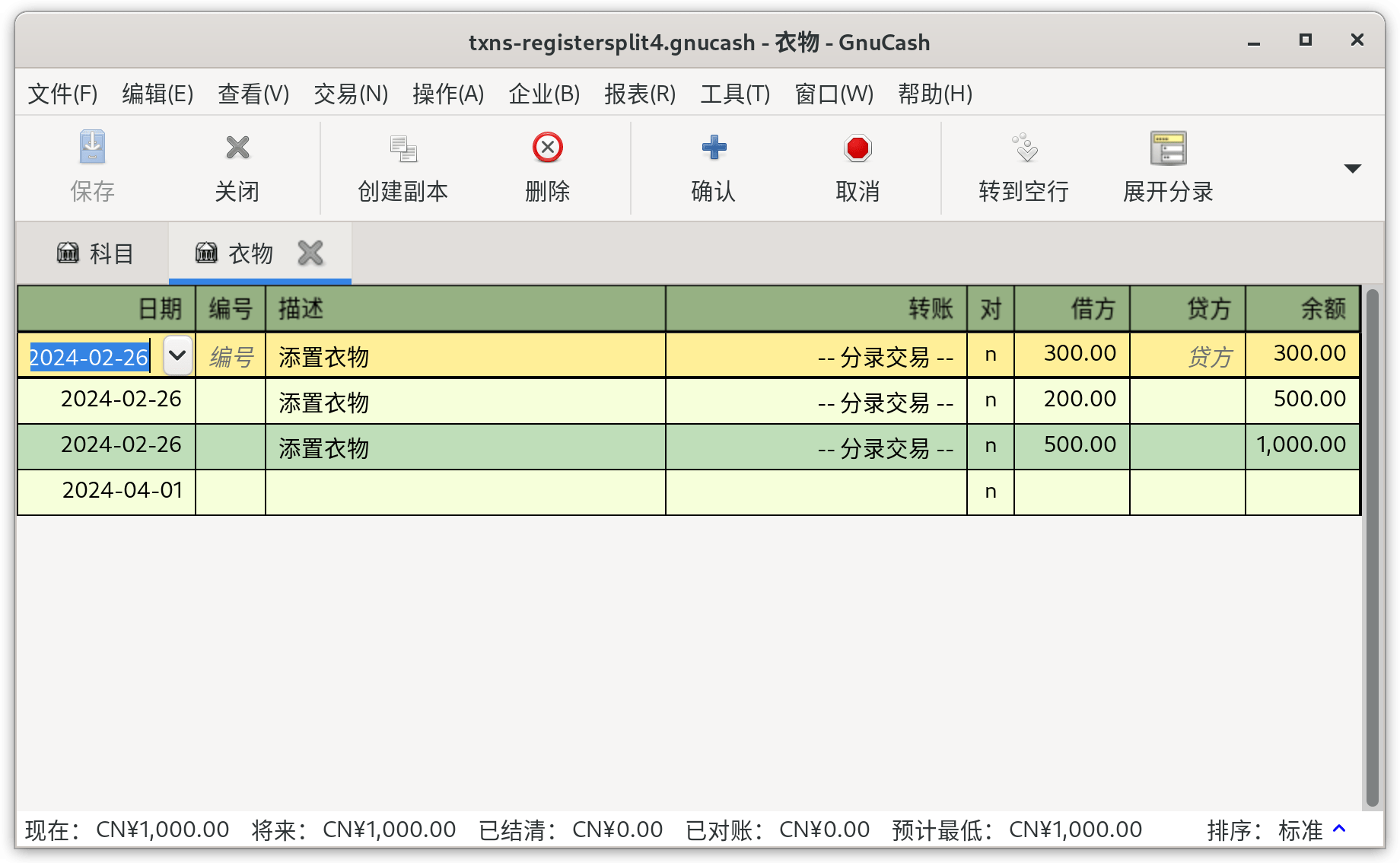
Task: Click the vertical scrollbar of the register
Action: pyautogui.click(x=1372, y=548)
